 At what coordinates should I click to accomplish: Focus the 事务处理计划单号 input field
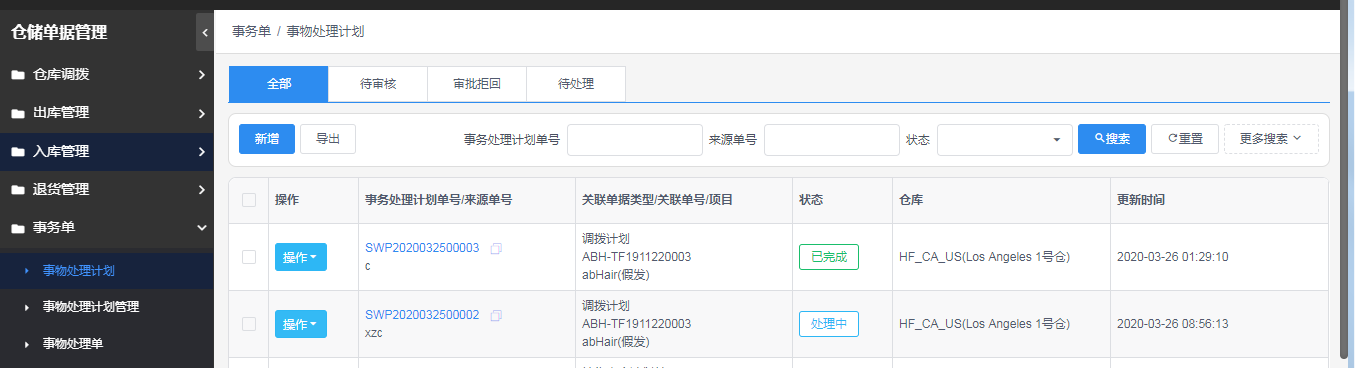click(635, 140)
